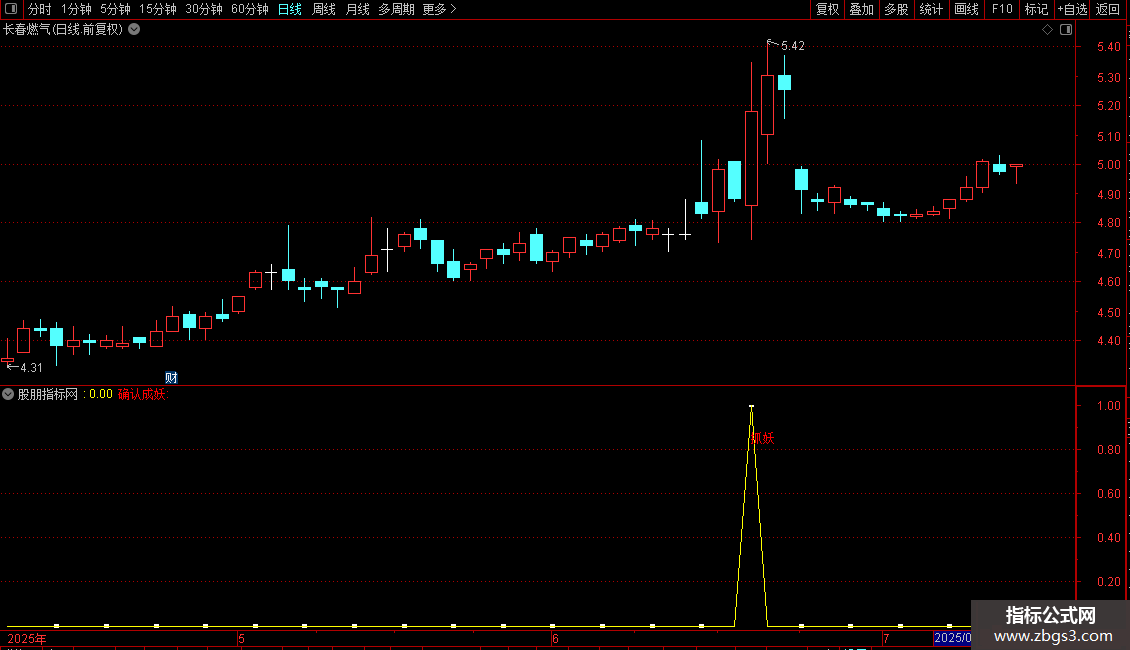1130x650 pixels.
Task: Switch to 分时 intraday view
Action: coord(40,9)
